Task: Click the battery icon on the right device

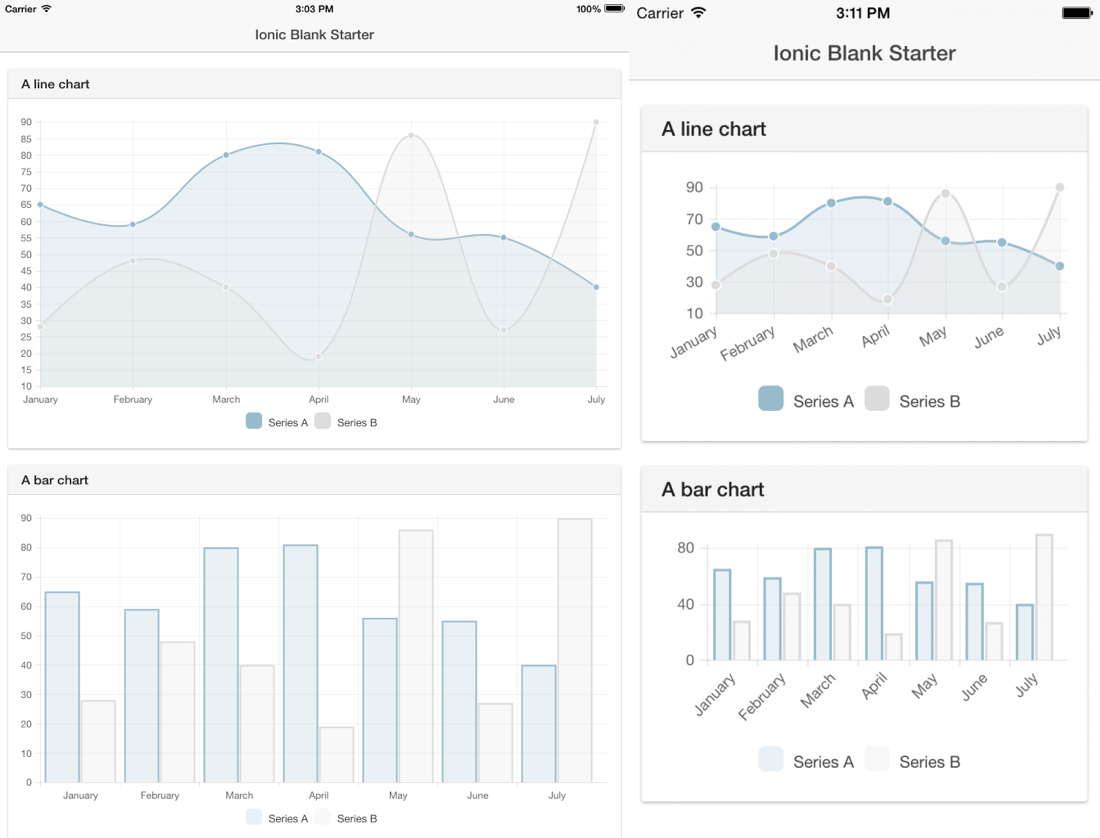Action: pos(1076,13)
